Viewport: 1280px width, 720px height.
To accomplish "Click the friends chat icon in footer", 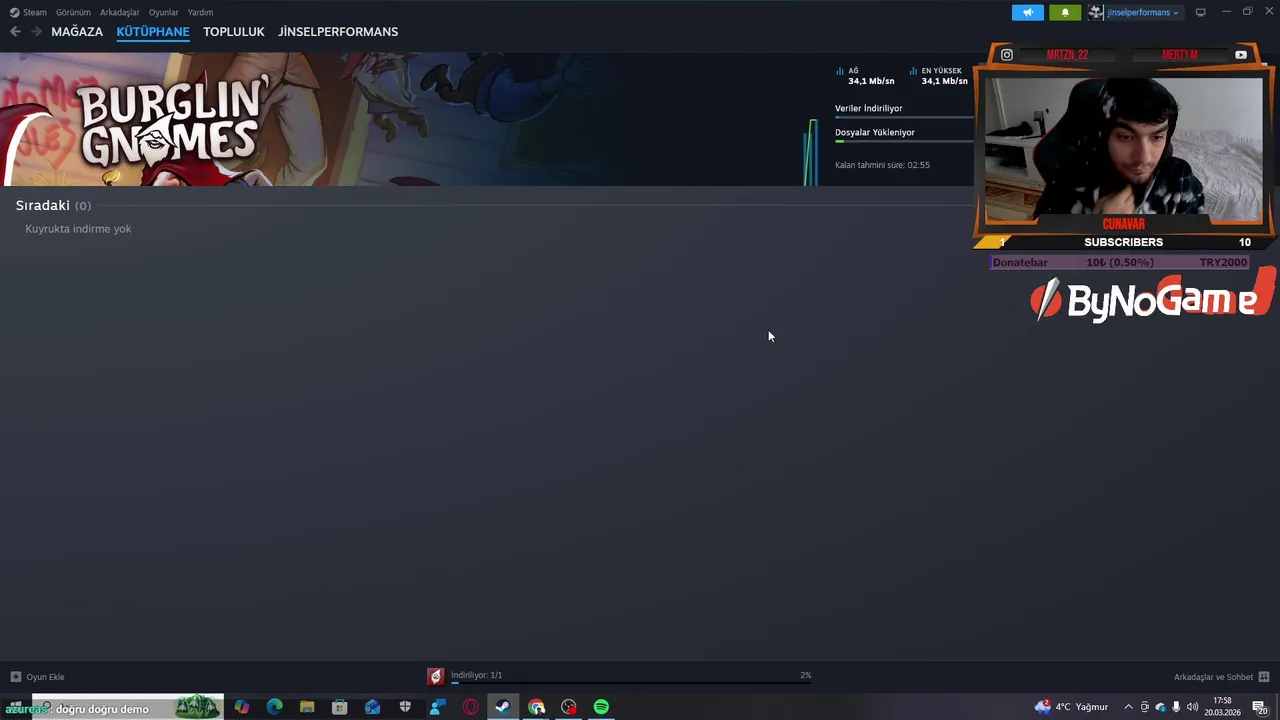I will 1264,677.
